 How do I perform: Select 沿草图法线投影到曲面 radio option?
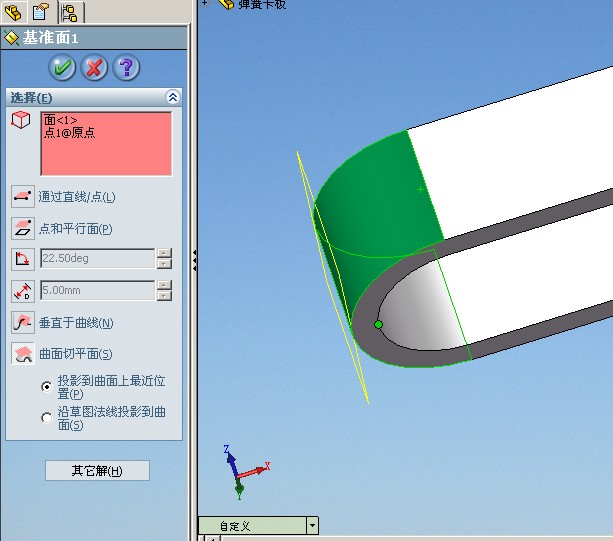(47, 418)
